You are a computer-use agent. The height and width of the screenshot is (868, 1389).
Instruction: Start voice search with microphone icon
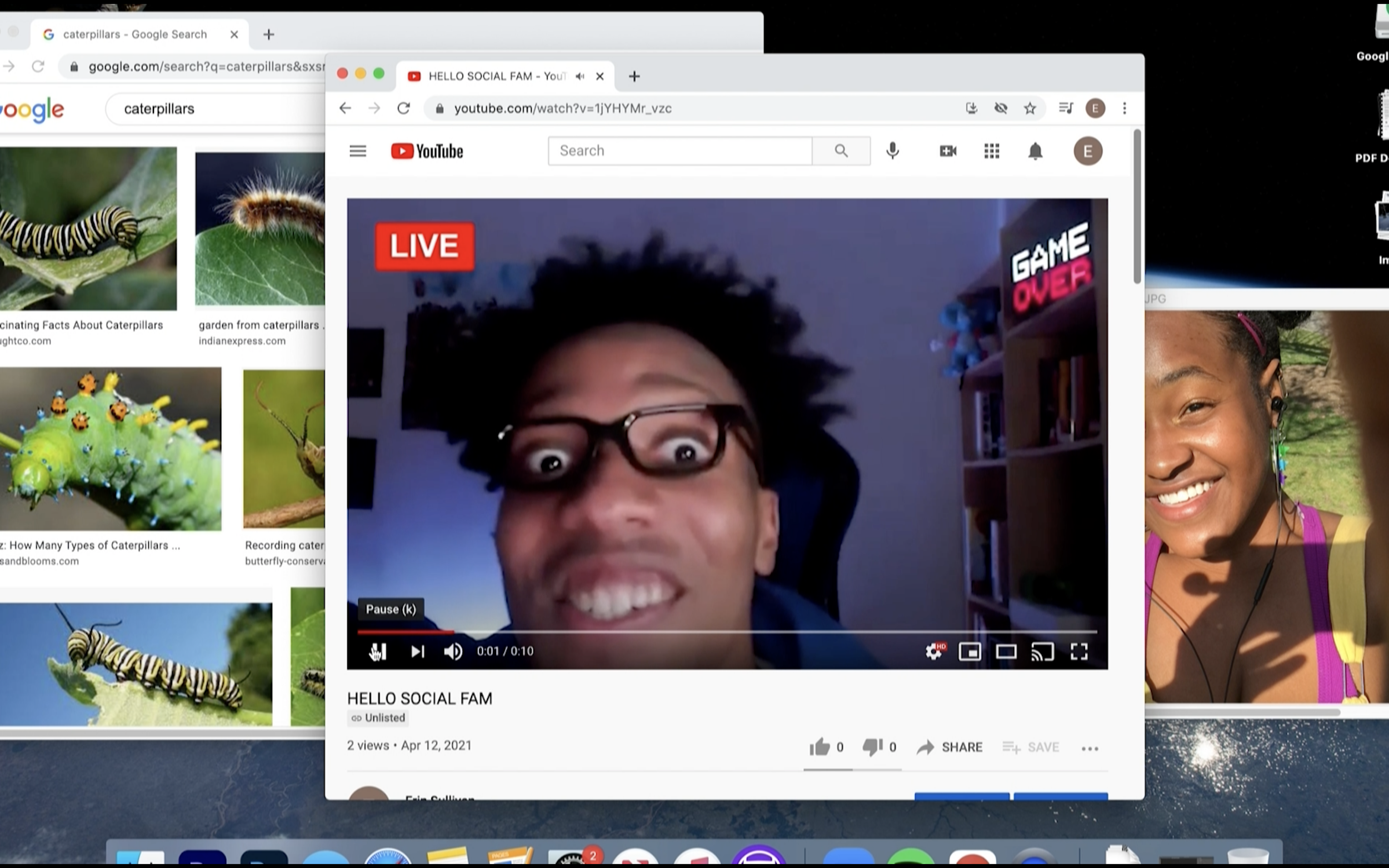[x=892, y=151]
